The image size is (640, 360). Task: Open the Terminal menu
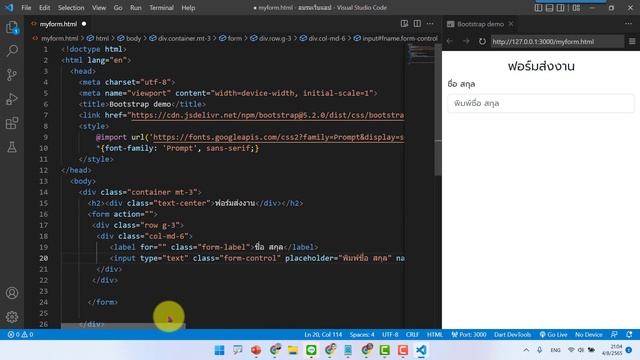[x=161, y=8]
